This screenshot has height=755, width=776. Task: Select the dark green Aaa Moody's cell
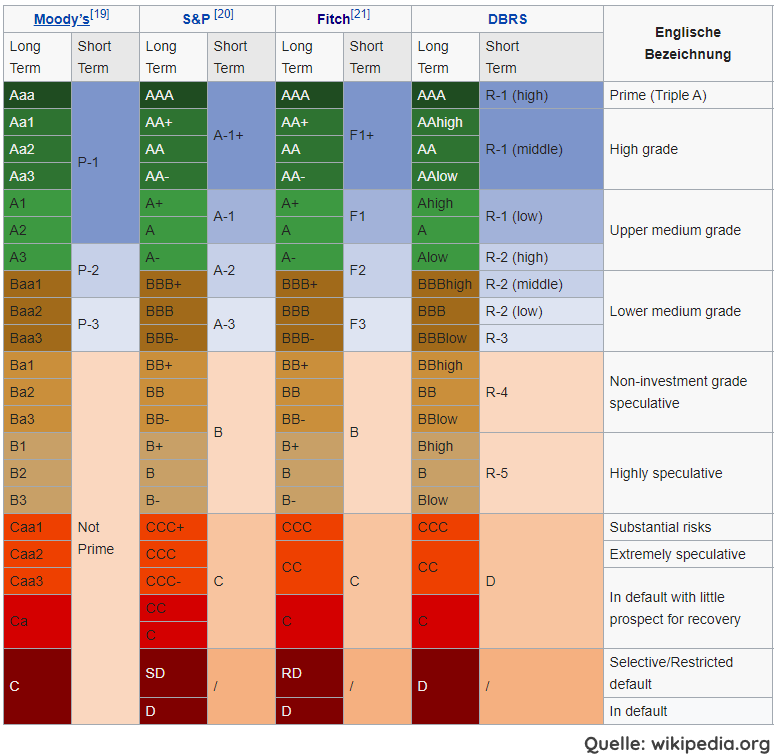pyautogui.click(x=37, y=95)
